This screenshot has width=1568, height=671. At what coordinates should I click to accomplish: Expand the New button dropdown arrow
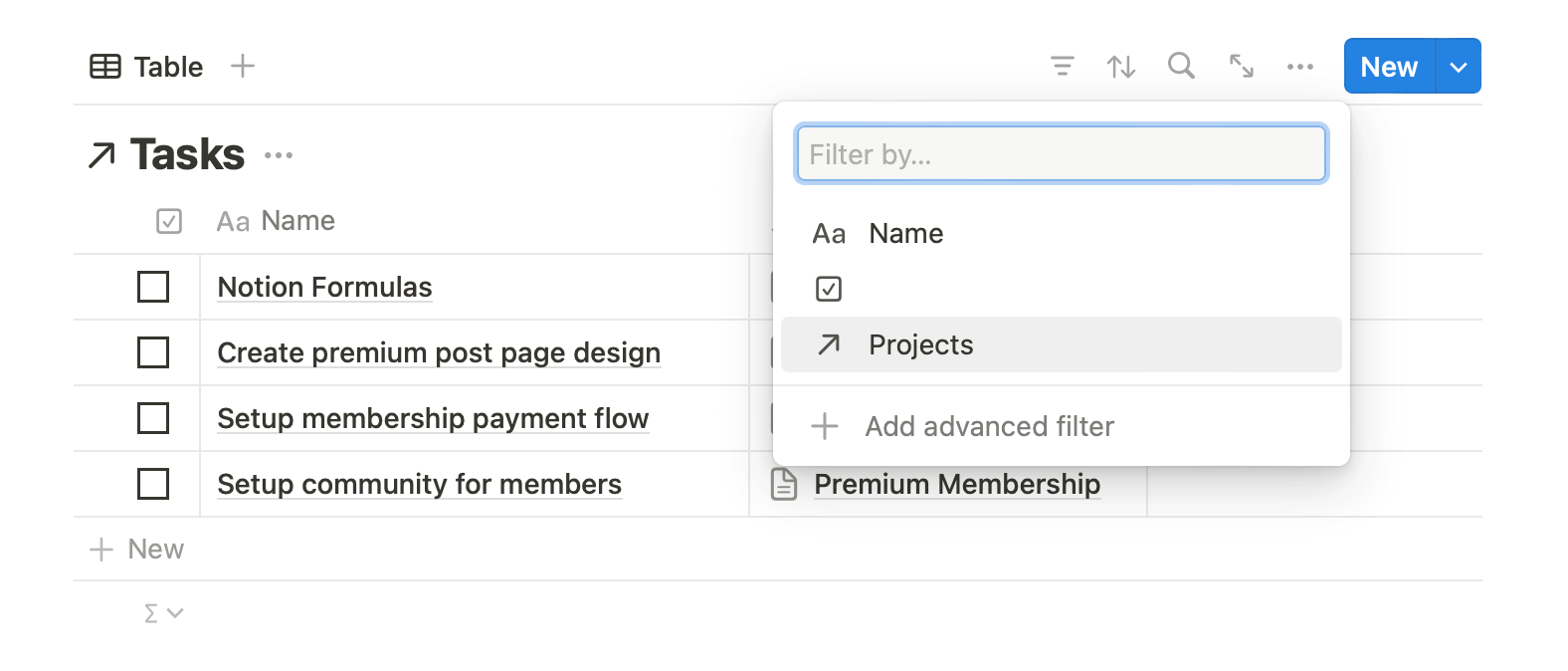coord(1459,67)
